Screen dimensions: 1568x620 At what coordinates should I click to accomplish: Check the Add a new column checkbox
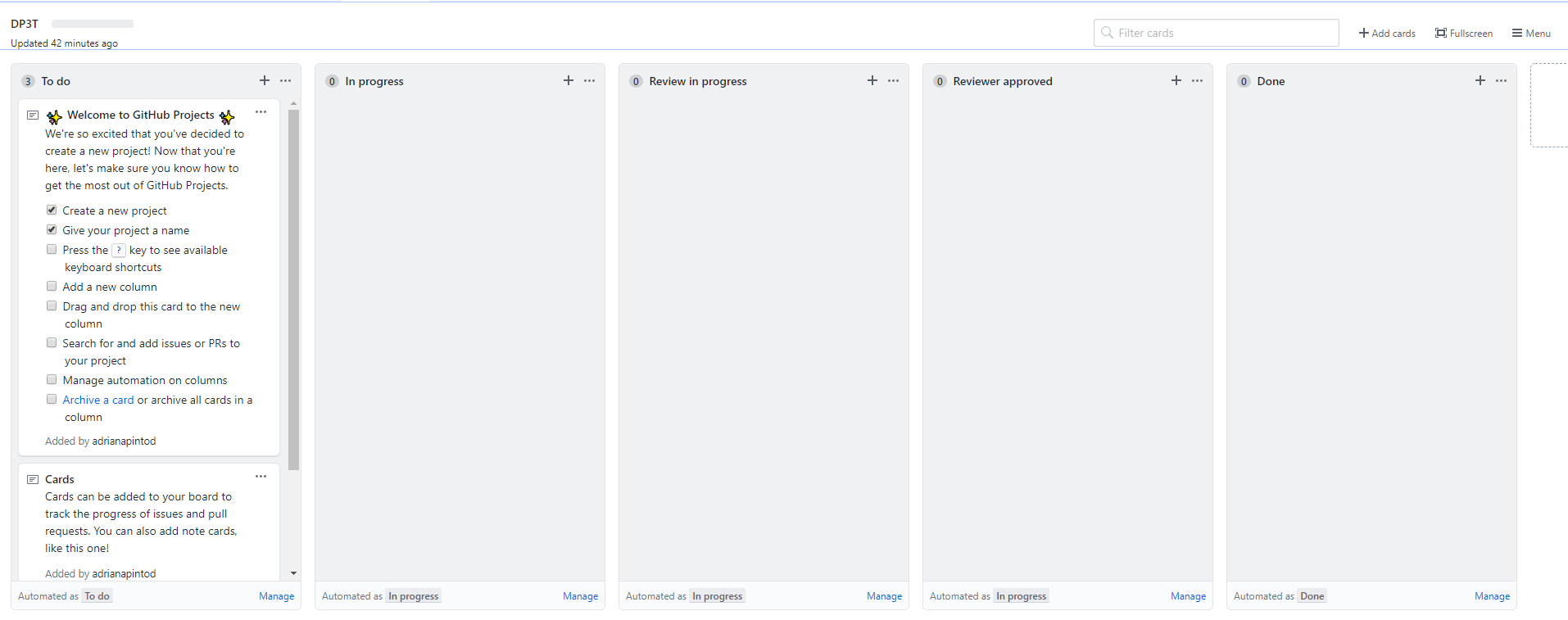52,286
